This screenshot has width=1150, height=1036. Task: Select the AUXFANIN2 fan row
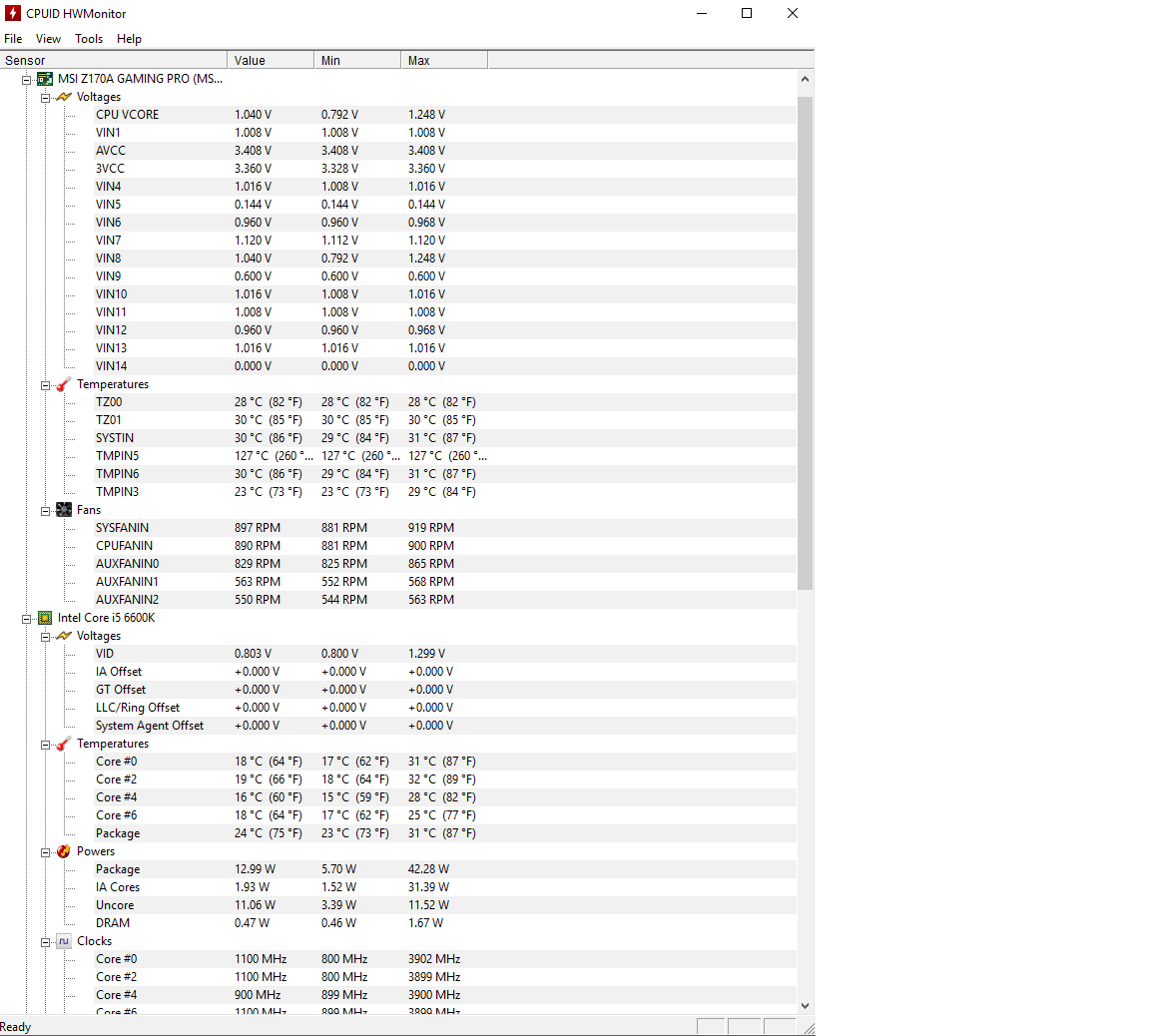(x=445, y=599)
